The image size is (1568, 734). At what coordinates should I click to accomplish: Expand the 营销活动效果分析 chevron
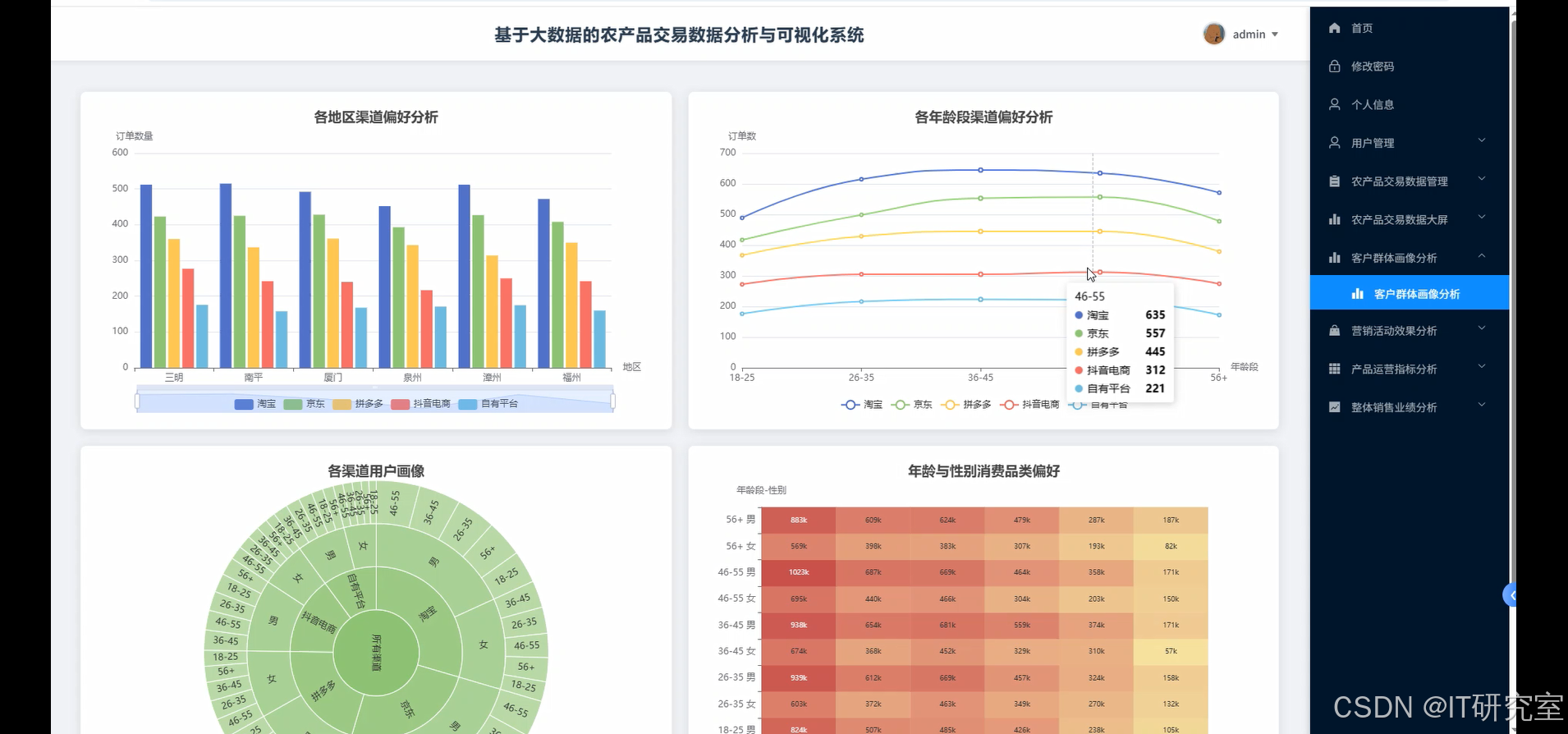pyautogui.click(x=1482, y=328)
